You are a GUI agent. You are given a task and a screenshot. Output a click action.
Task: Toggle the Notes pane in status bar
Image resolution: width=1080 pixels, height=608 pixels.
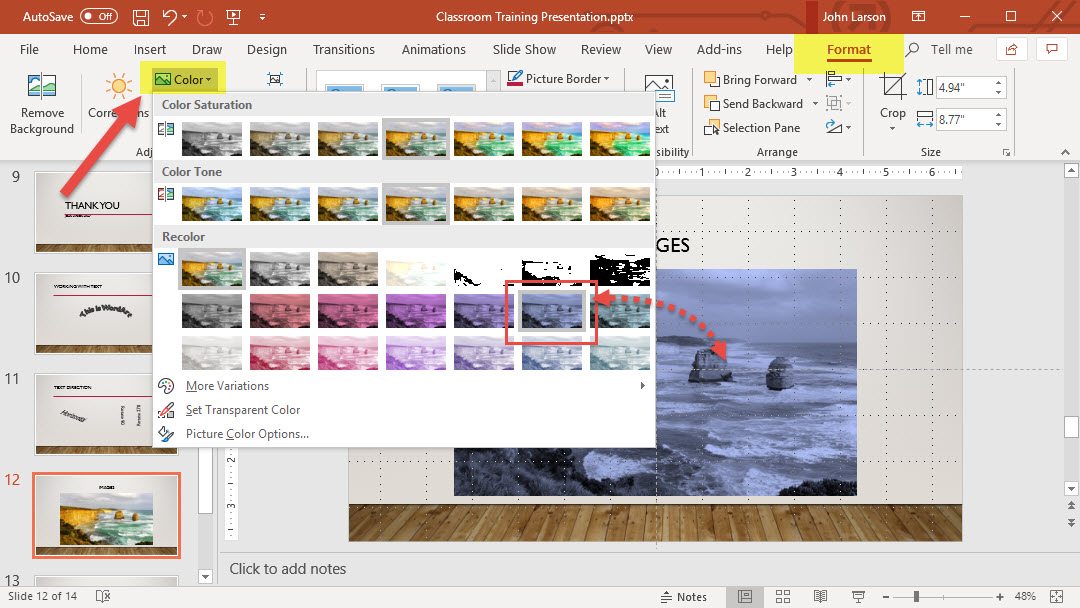[684, 597]
